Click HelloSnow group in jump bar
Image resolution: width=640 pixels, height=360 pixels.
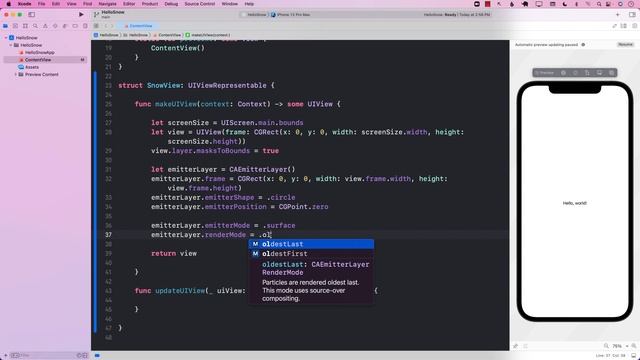click(x=136, y=35)
